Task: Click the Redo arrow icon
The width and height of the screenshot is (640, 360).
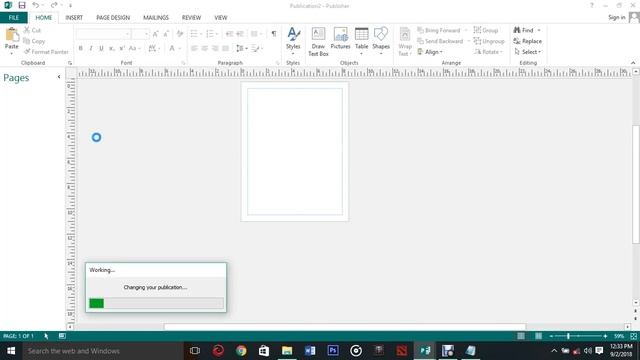Action: click(54, 5)
